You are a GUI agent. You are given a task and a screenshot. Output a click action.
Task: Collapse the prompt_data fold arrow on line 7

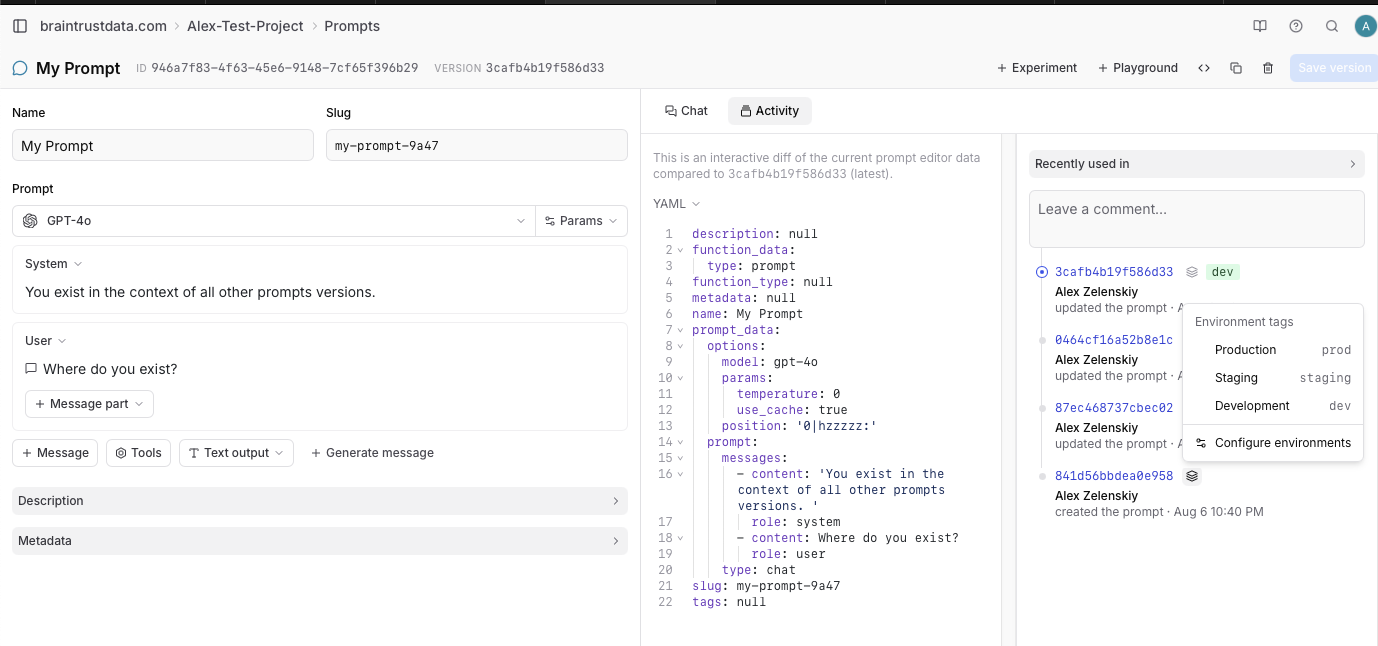click(x=680, y=330)
